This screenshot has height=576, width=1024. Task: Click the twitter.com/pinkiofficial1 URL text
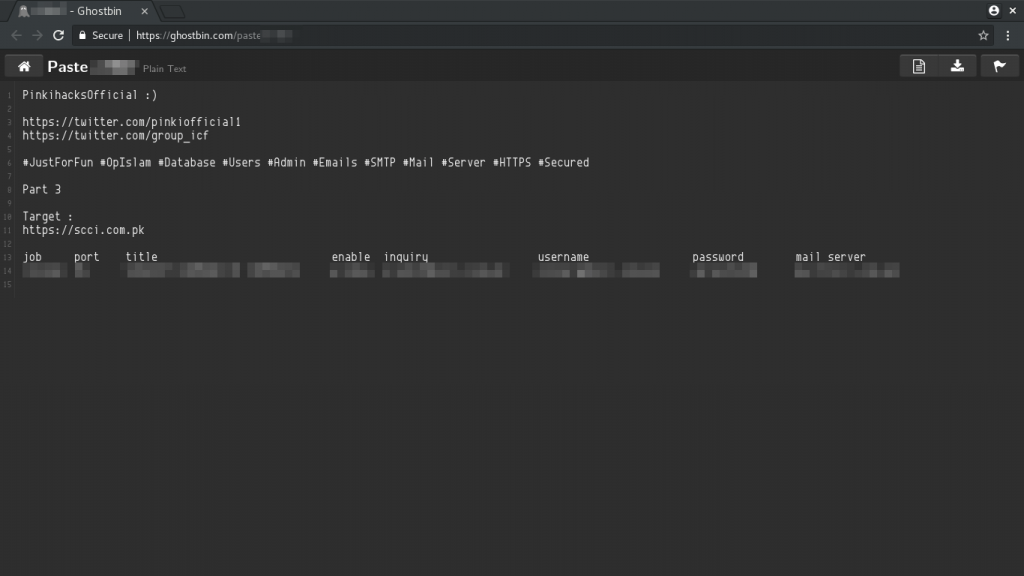point(131,122)
